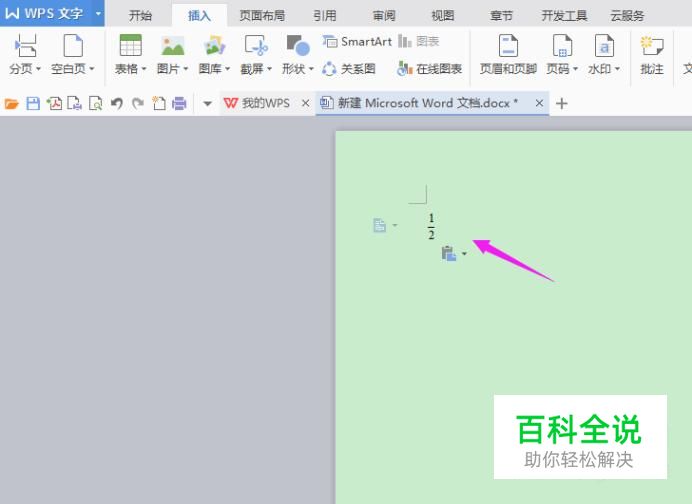692x504 pixels.
Task: Close the 新建 Microsoft Word 文档.docx tab
Action: click(539, 103)
